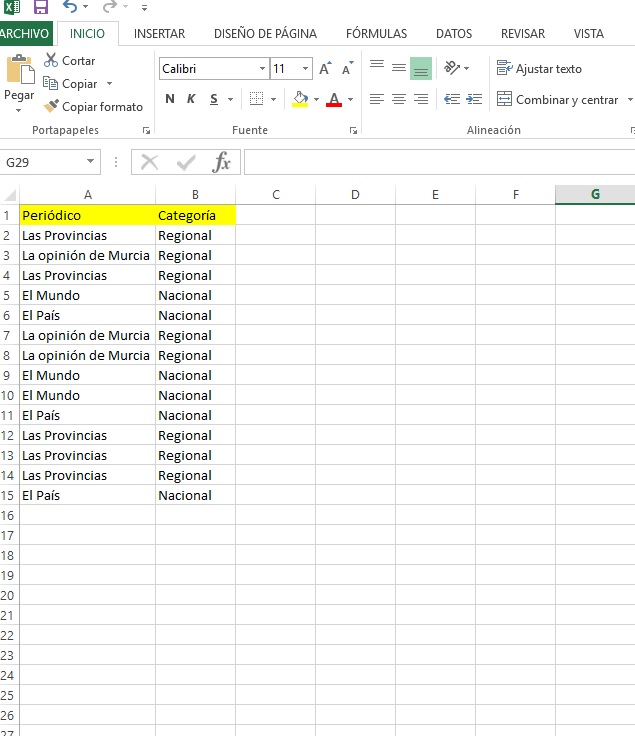Increase font size with large A
635x736 pixels.
pyautogui.click(x=325, y=69)
